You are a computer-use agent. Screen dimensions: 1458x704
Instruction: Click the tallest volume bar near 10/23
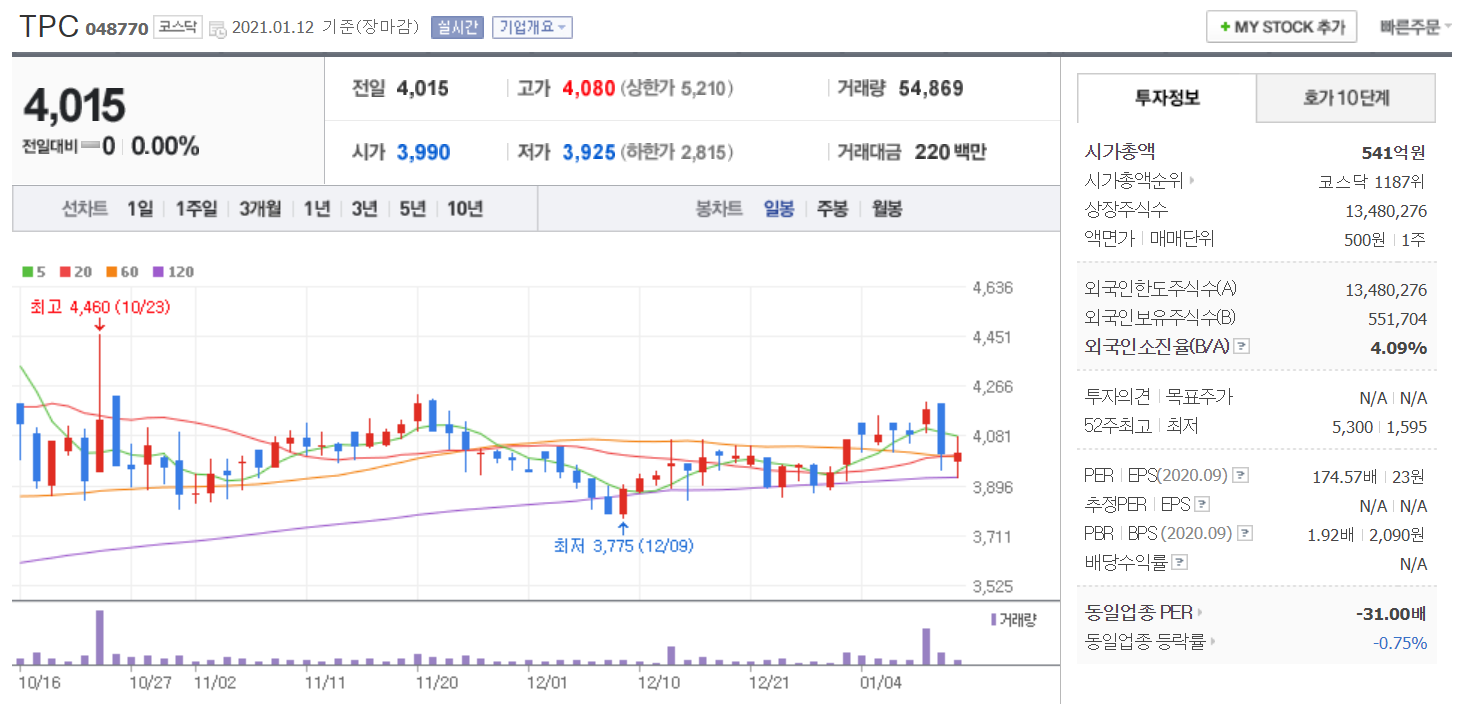click(100, 637)
